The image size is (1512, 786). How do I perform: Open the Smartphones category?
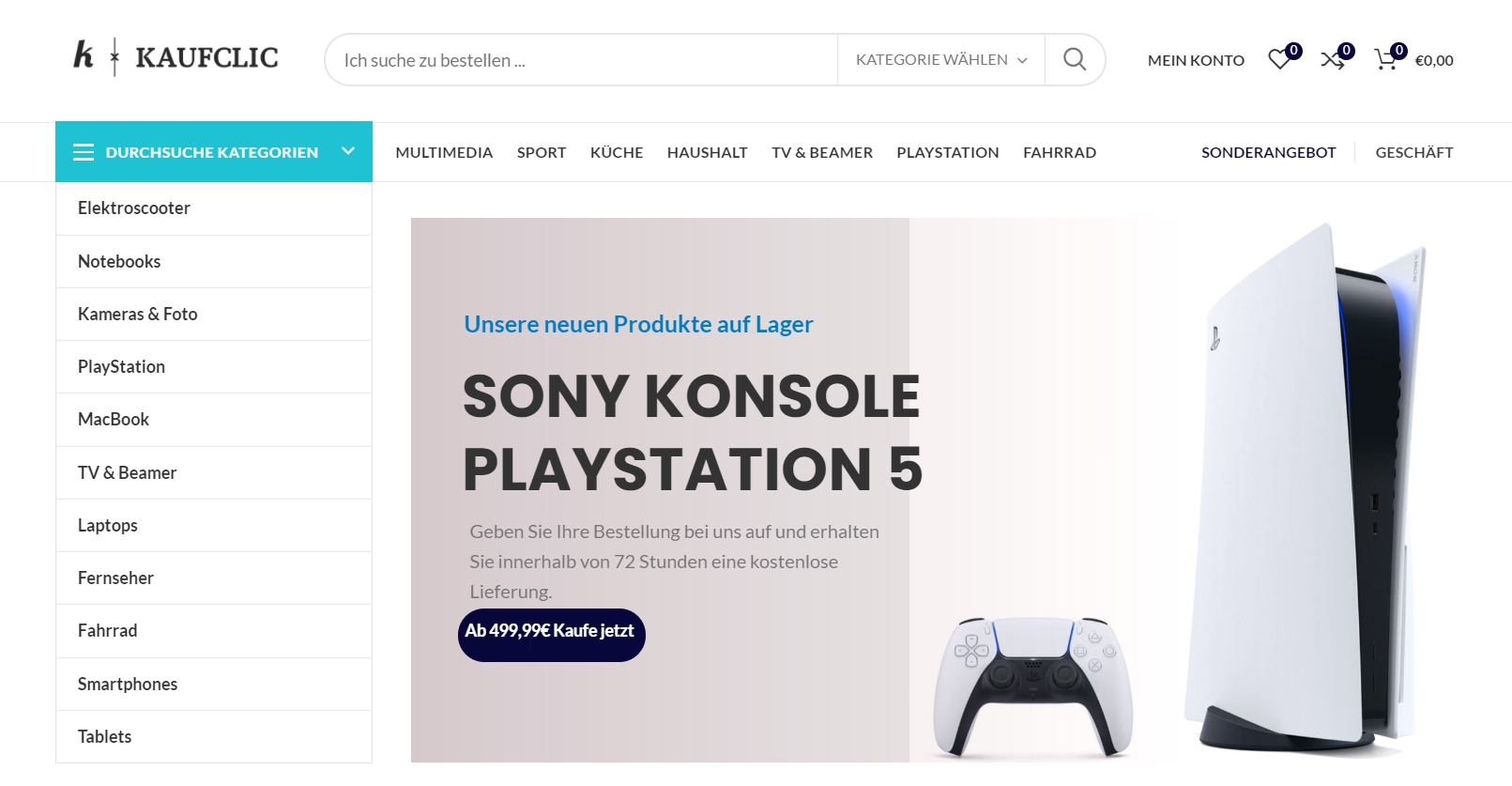click(x=214, y=684)
